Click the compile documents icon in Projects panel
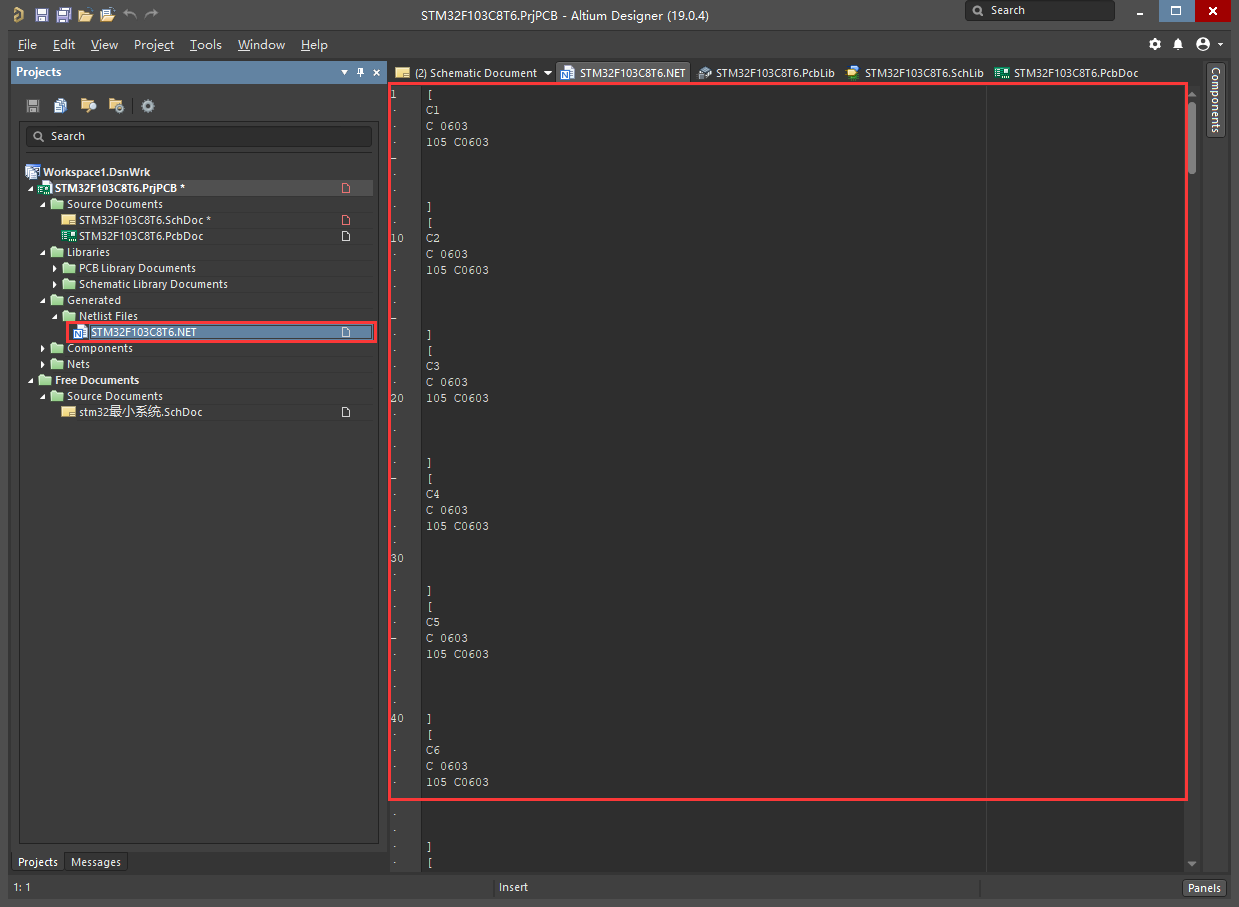This screenshot has width=1239, height=907. click(61, 106)
